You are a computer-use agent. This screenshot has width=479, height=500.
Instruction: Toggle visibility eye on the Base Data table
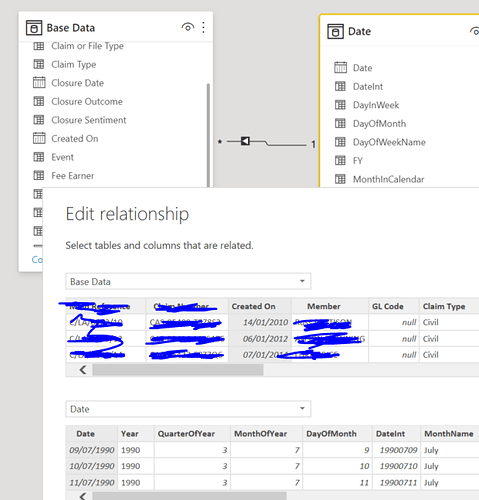click(188, 27)
